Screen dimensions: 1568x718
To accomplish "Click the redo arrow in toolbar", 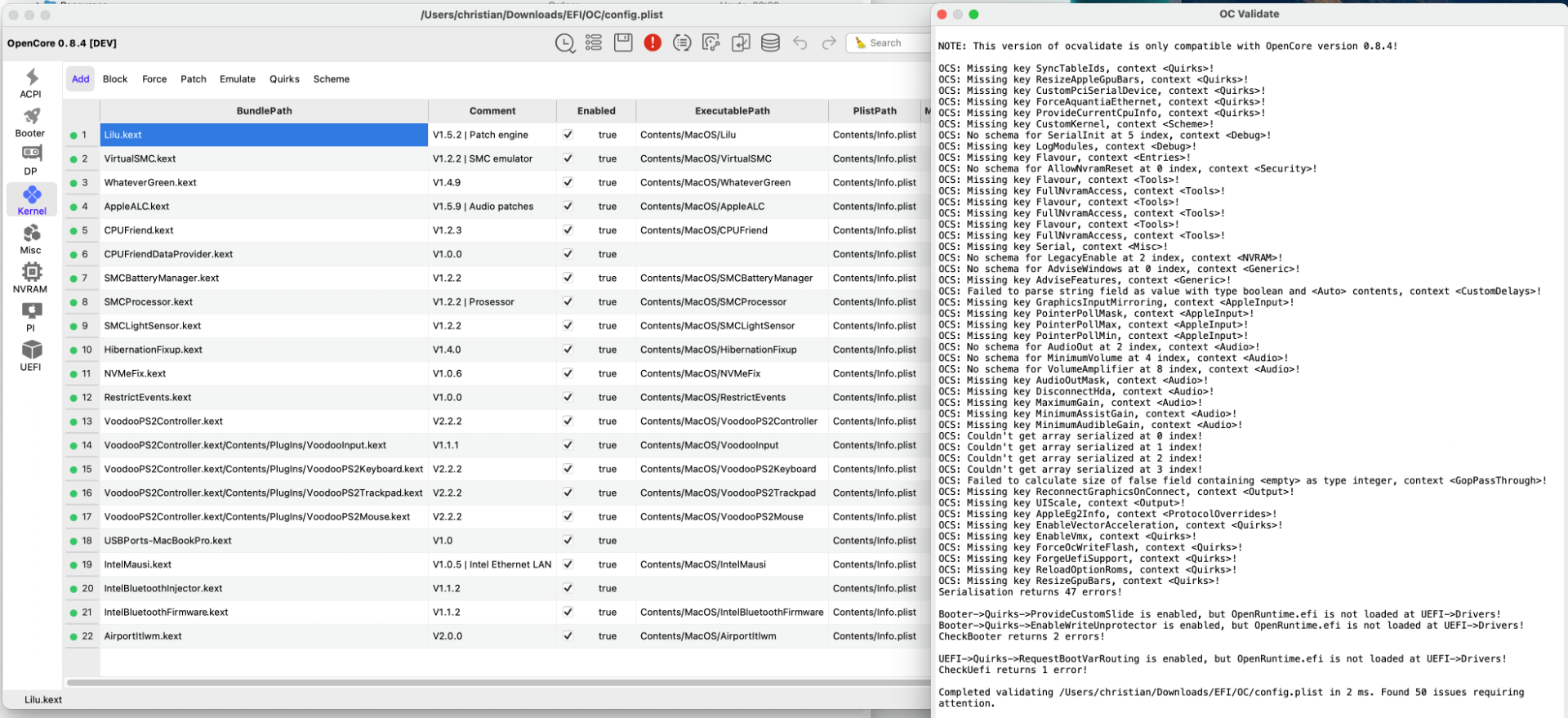I will 829,42.
